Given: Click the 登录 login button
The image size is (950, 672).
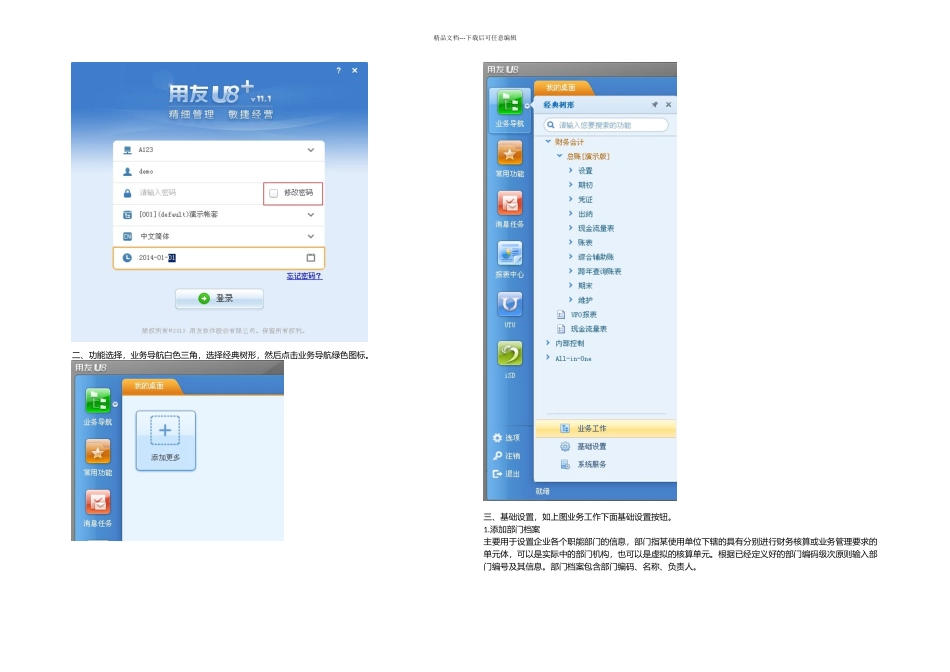Looking at the screenshot, I should [x=219, y=299].
